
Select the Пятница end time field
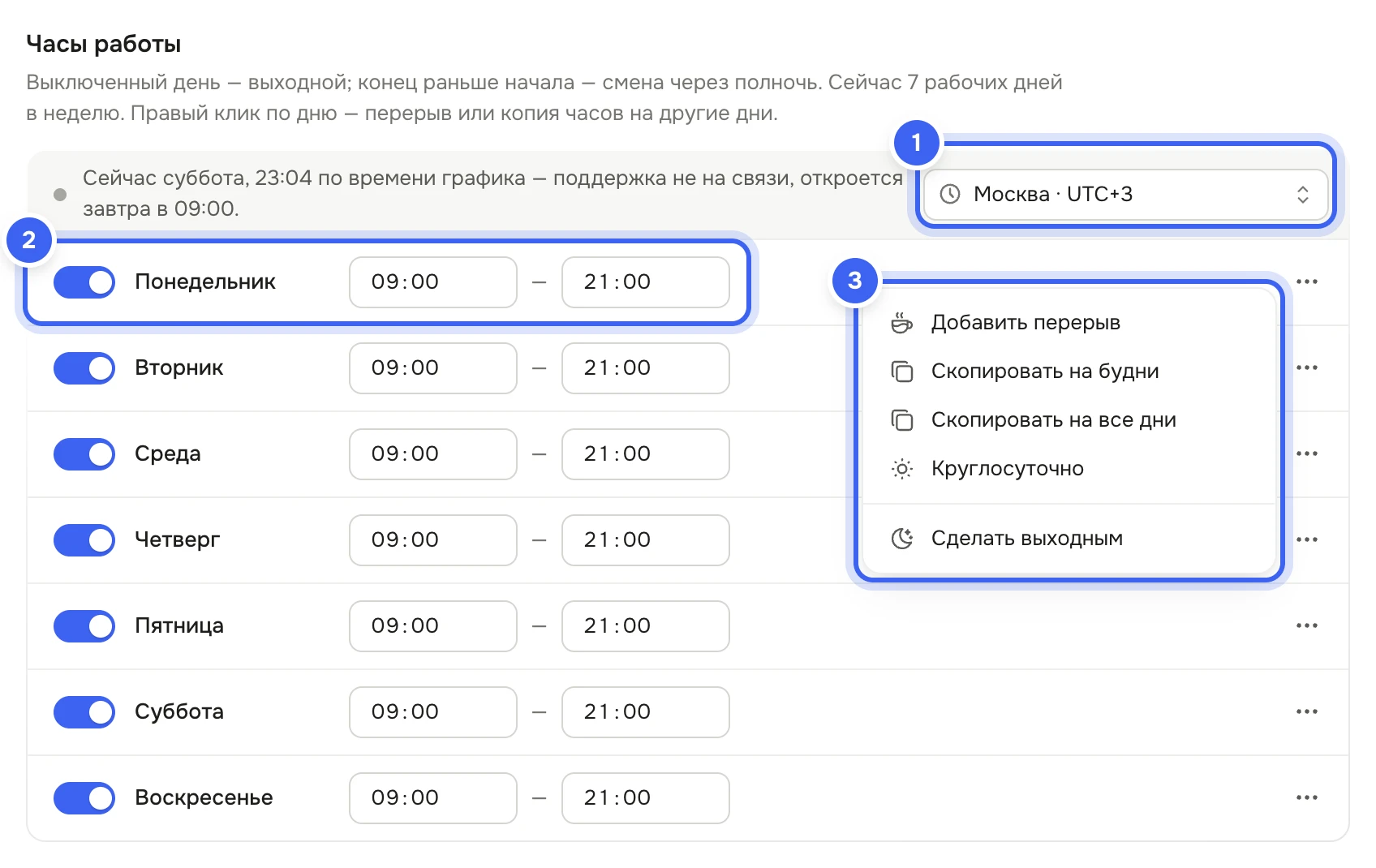point(646,626)
